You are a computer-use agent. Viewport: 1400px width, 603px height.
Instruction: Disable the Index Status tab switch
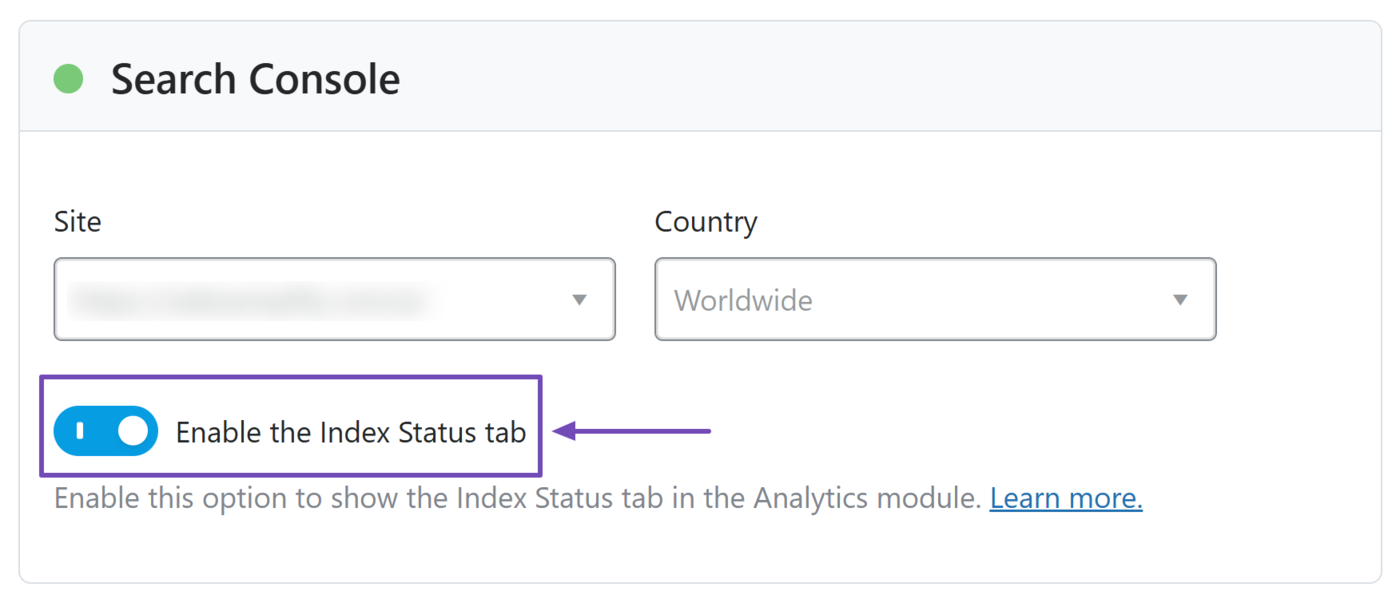click(106, 431)
